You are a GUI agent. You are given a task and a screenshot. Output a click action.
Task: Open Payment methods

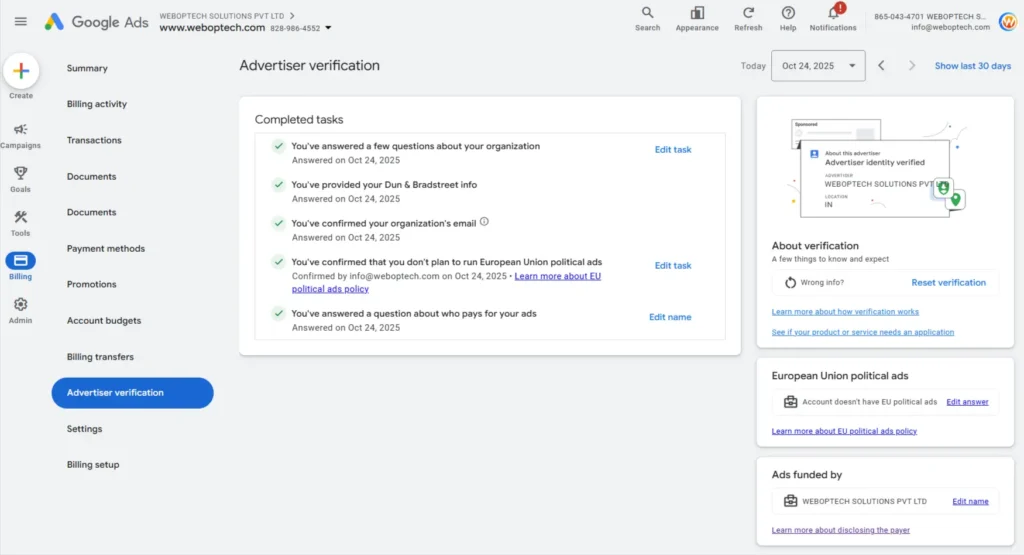tap(106, 248)
